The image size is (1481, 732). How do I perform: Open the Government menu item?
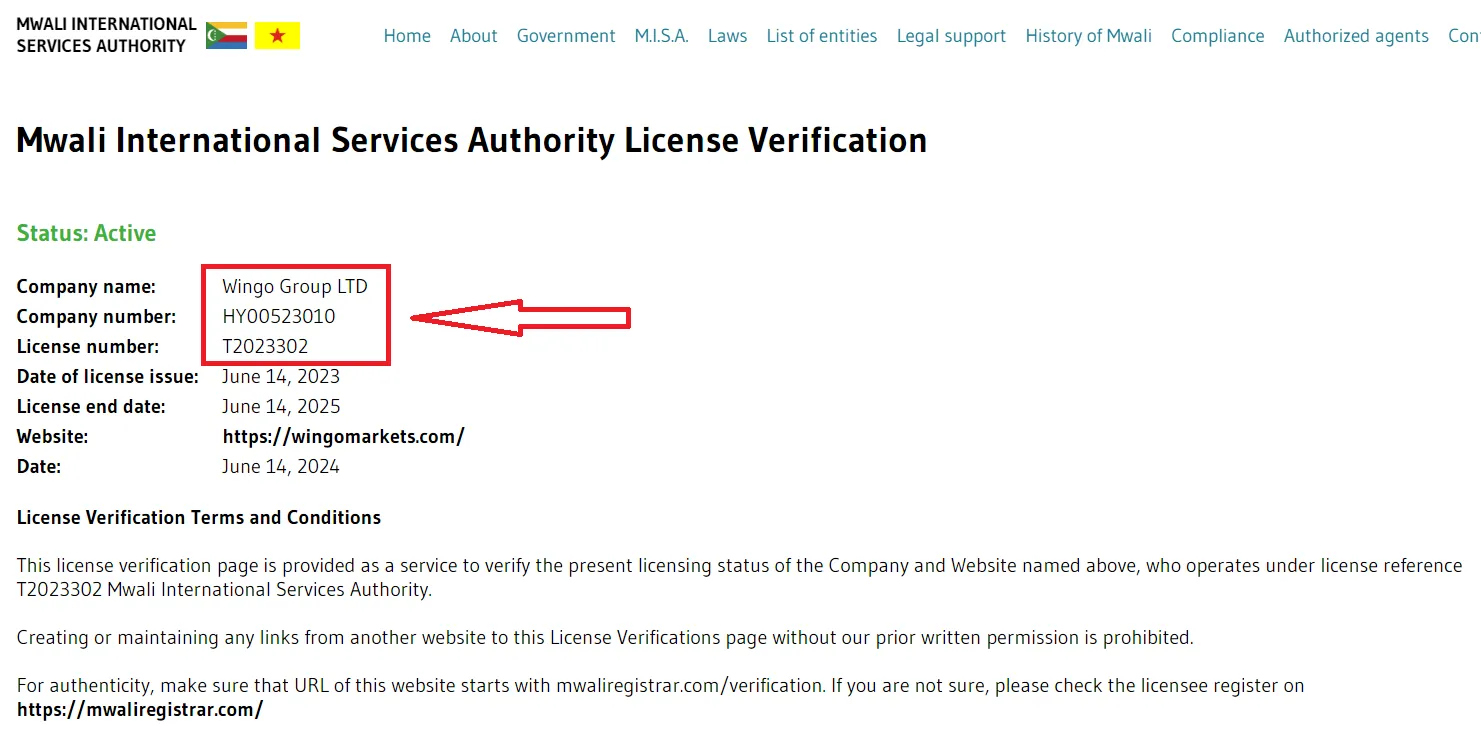pos(566,36)
